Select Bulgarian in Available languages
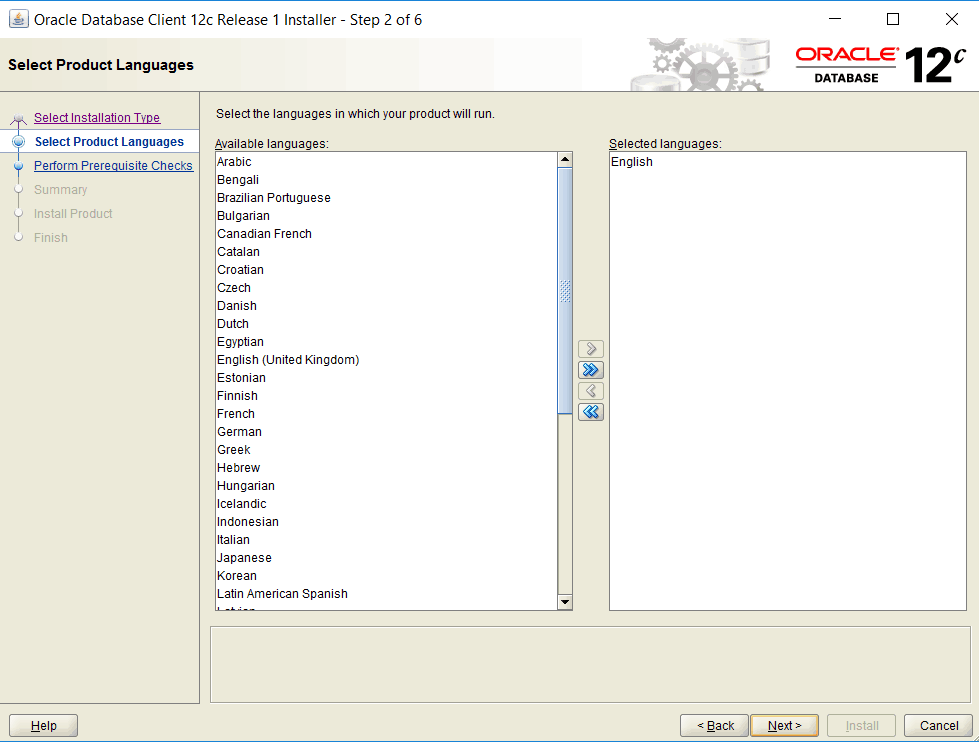The height and width of the screenshot is (742, 979). [x=386, y=216]
